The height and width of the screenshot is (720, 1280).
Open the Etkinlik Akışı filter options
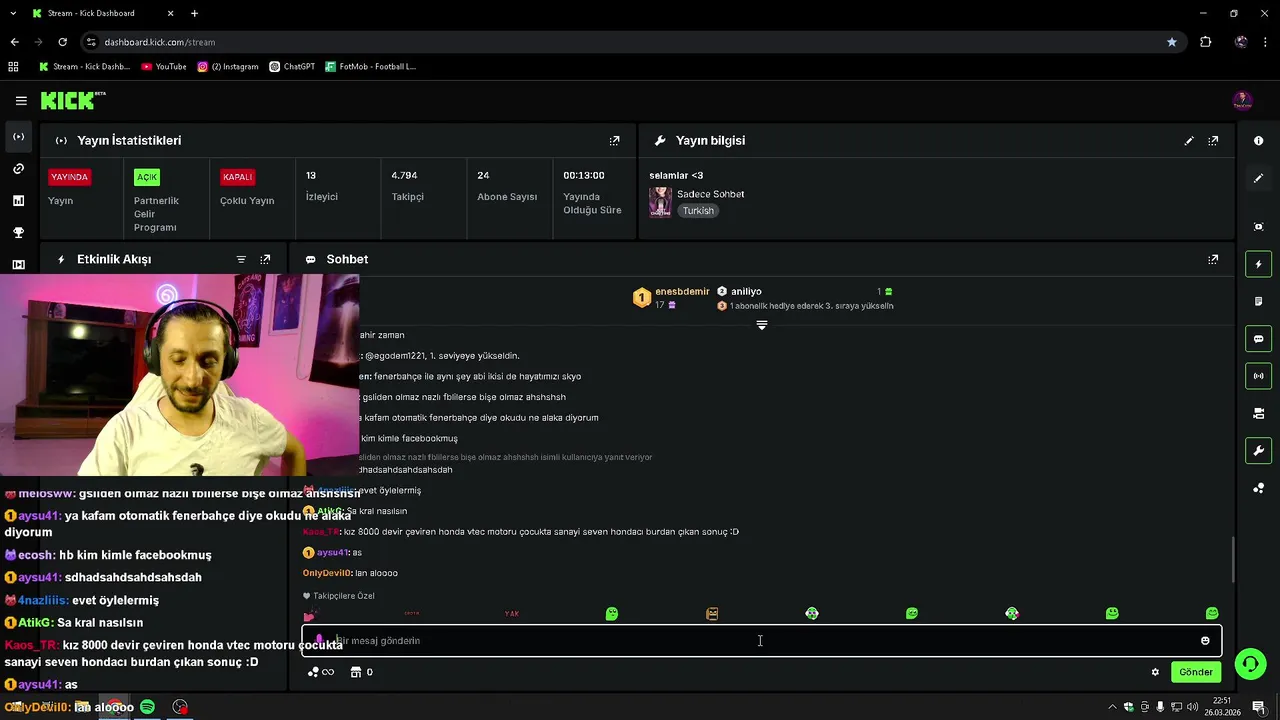coord(241,259)
